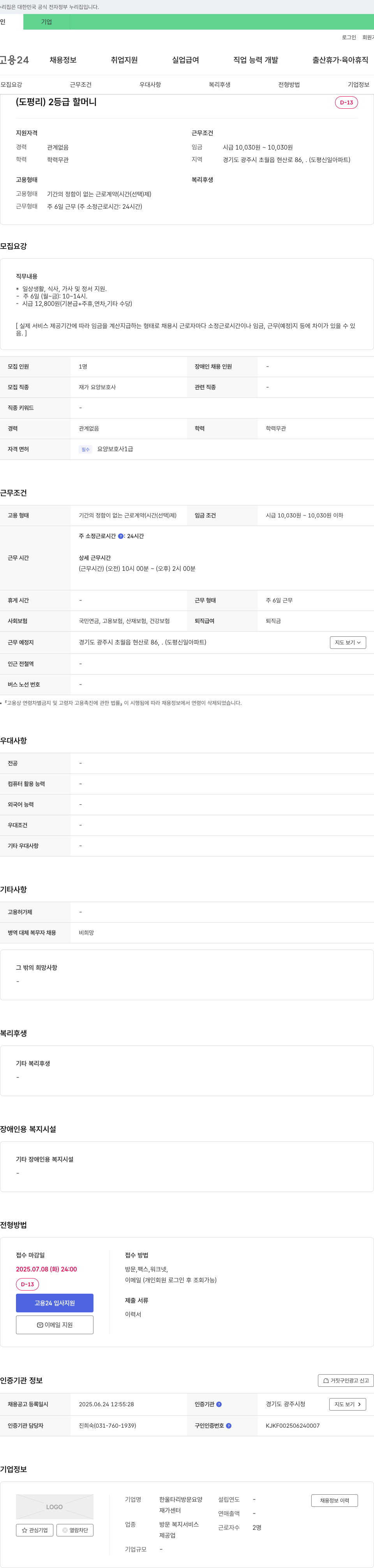This screenshot has height=1568, width=374.
Task: Jump to the 모집요강 section tab
Action: (11, 85)
